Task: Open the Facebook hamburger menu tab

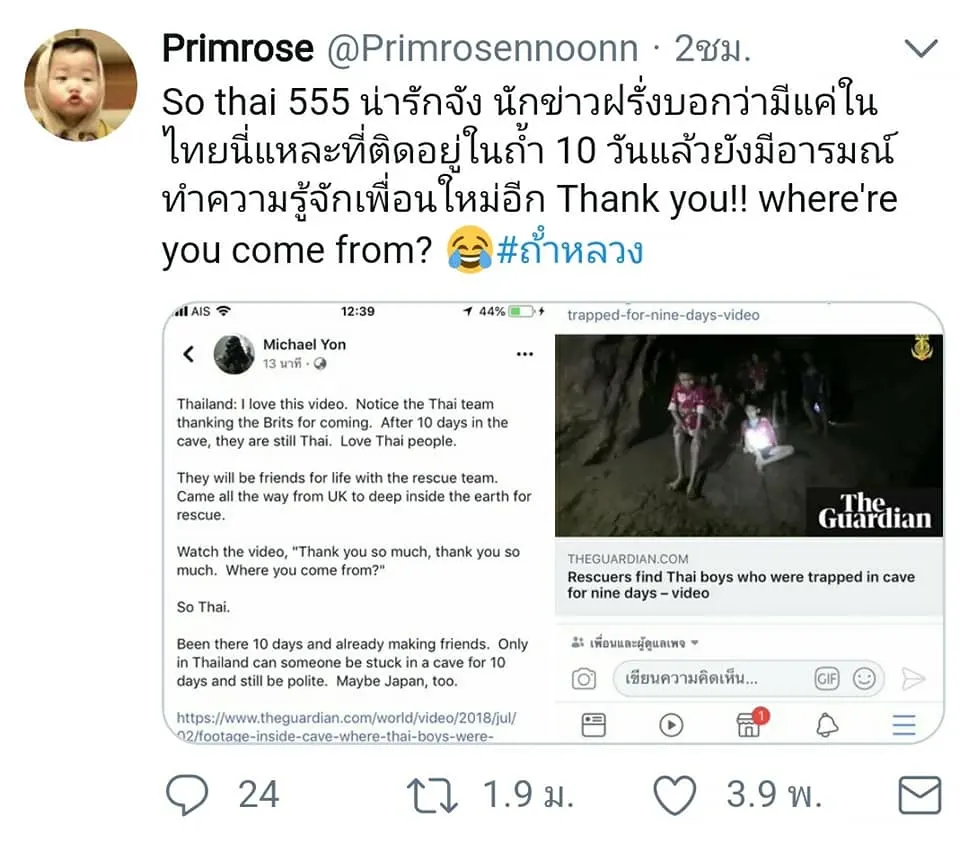Action: coord(904,725)
